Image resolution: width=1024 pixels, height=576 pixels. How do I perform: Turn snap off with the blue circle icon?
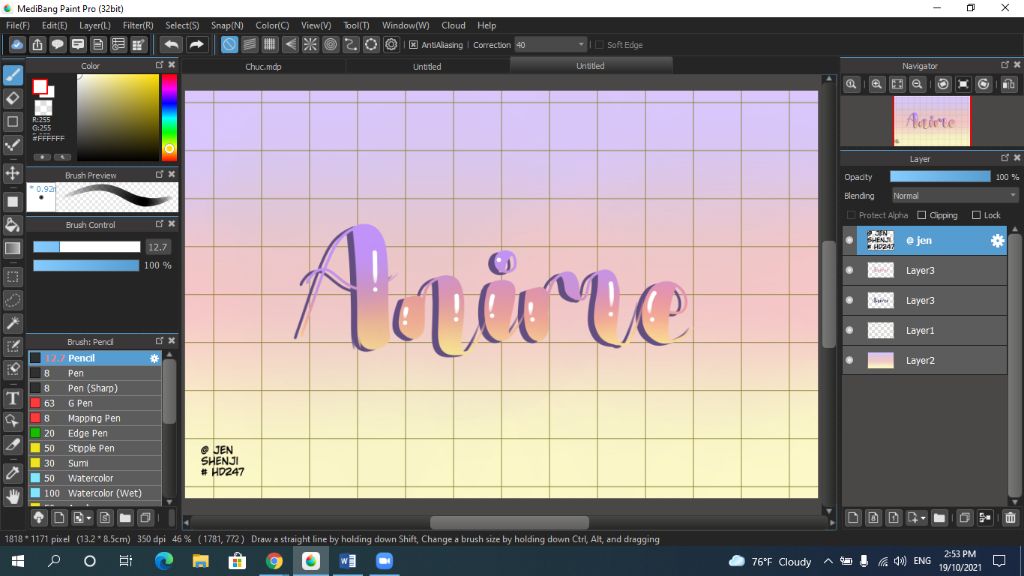pyautogui.click(x=229, y=44)
